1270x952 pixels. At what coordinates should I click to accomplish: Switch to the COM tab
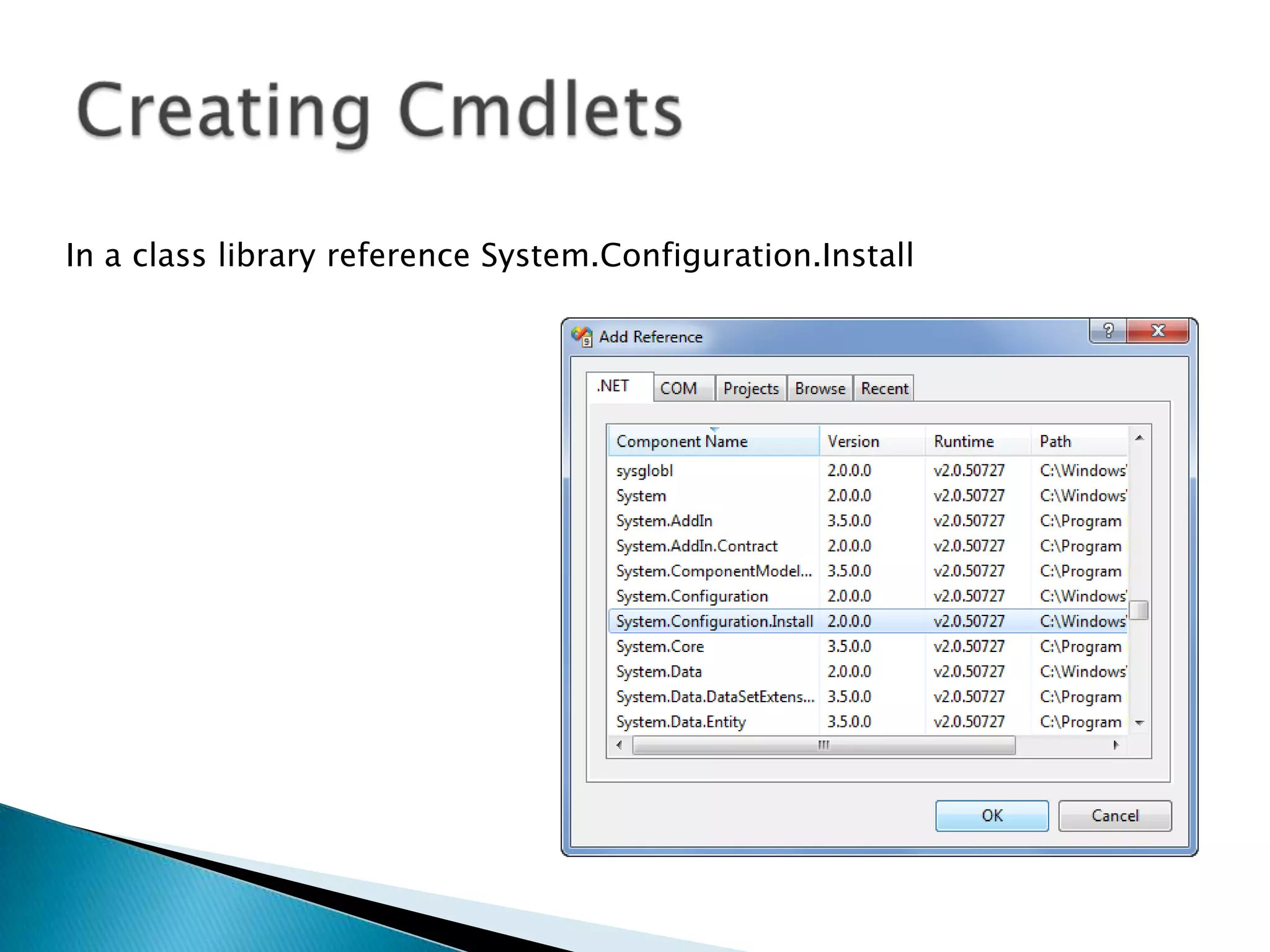[684, 389]
